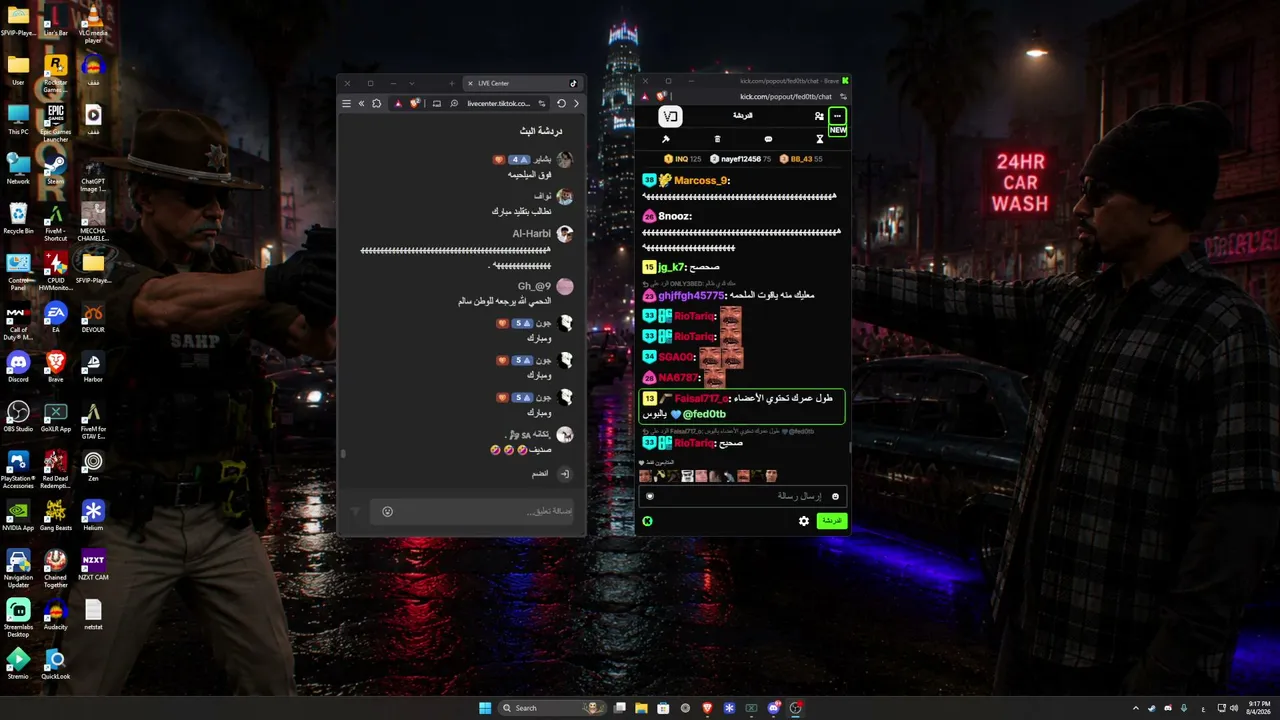Click Al-Harbi's avatar in TikTok chat
The width and height of the screenshot is (1280, 720).
[x=565, y=234]
